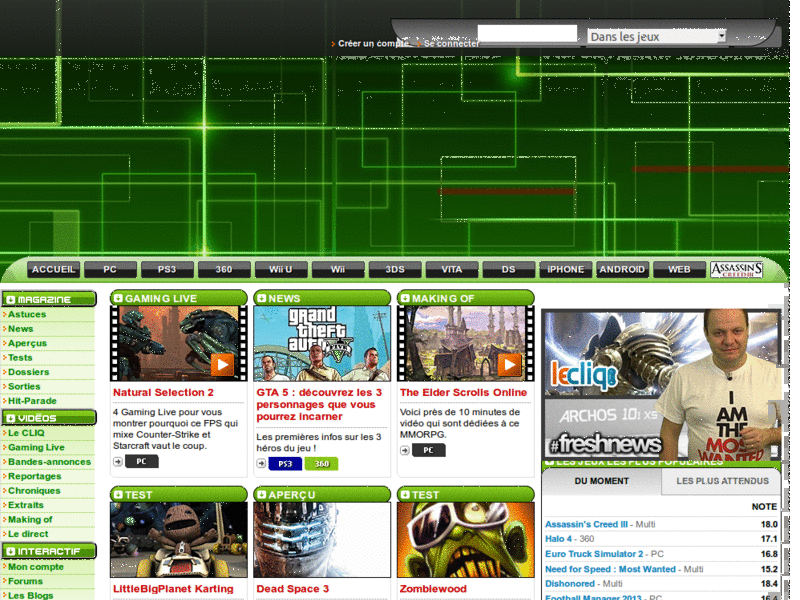
Task: Open Reportages in the sidebar
Action: tap(34, 476)
